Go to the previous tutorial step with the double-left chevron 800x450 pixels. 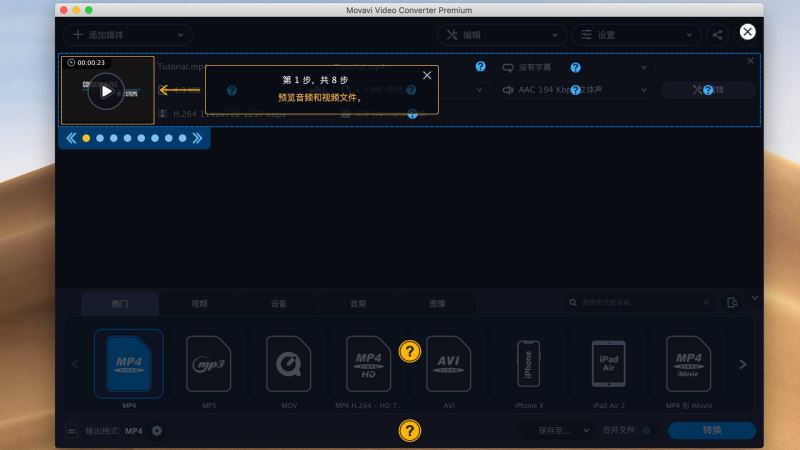71,138
